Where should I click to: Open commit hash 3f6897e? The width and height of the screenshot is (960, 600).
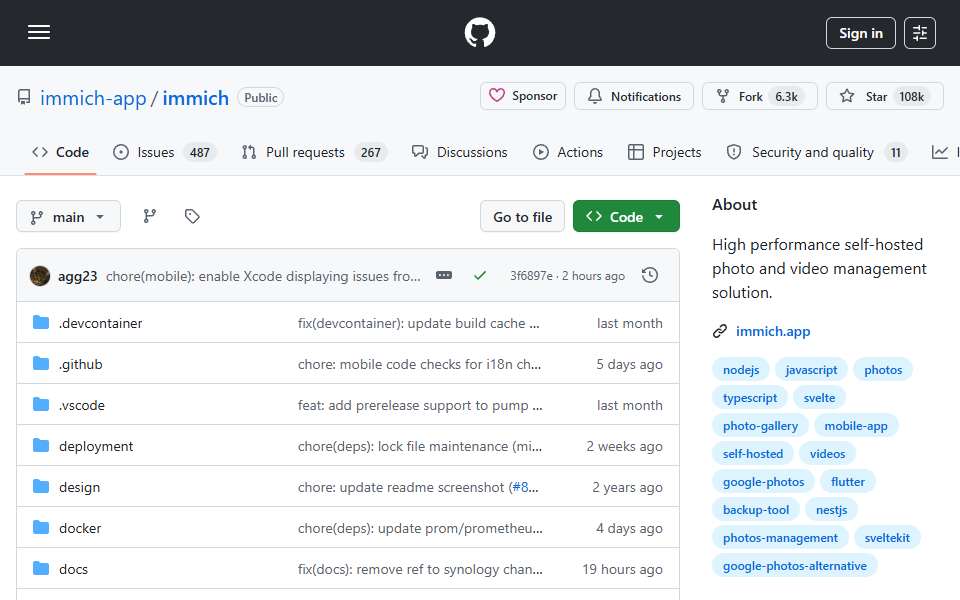click(531, 276)
